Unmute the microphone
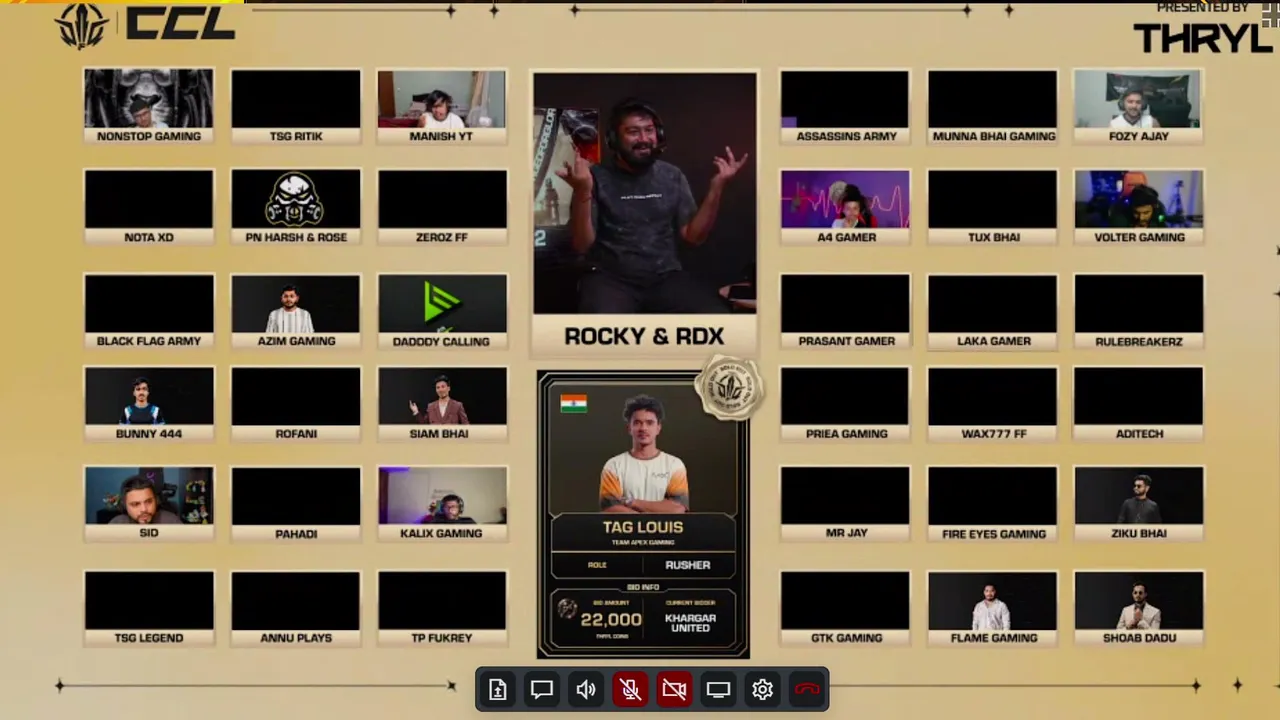The height and width of the screenshot is (720, 1280). coord(630,689)
